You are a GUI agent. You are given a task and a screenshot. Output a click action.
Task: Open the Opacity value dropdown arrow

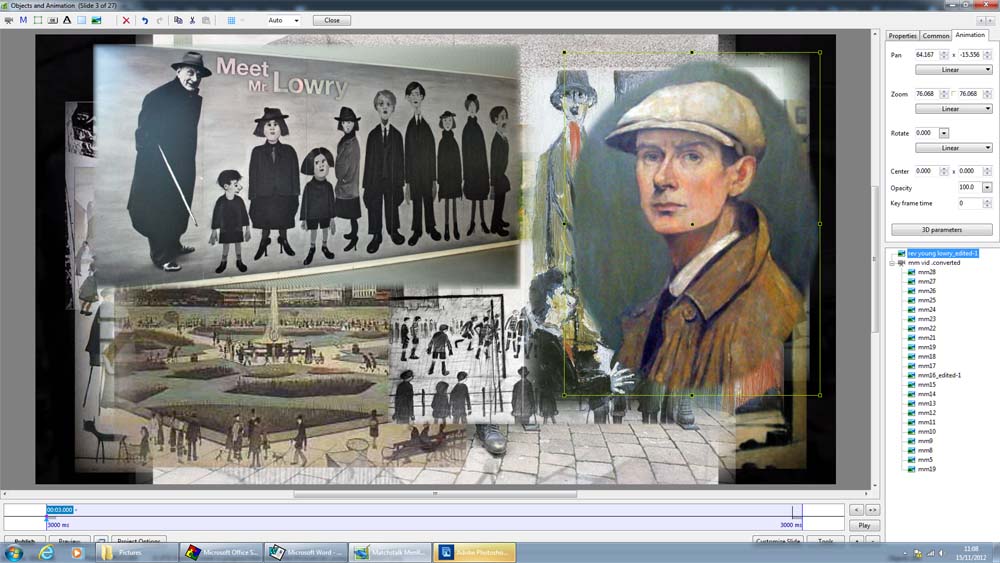coord(987,187)
